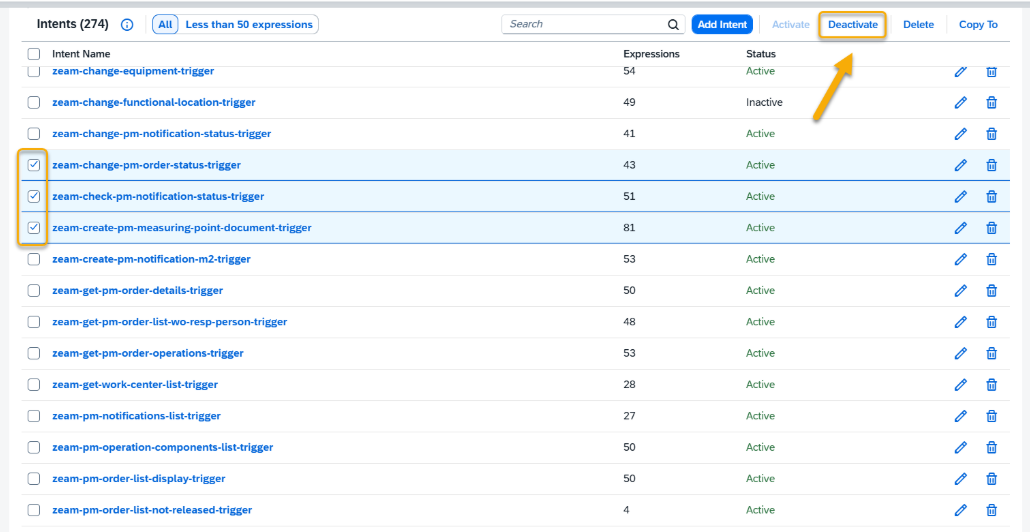Uncheck zeam-check-pm-notification-status-trigger checkbox
Screen dimensions: 1030x532
point(34,196)
